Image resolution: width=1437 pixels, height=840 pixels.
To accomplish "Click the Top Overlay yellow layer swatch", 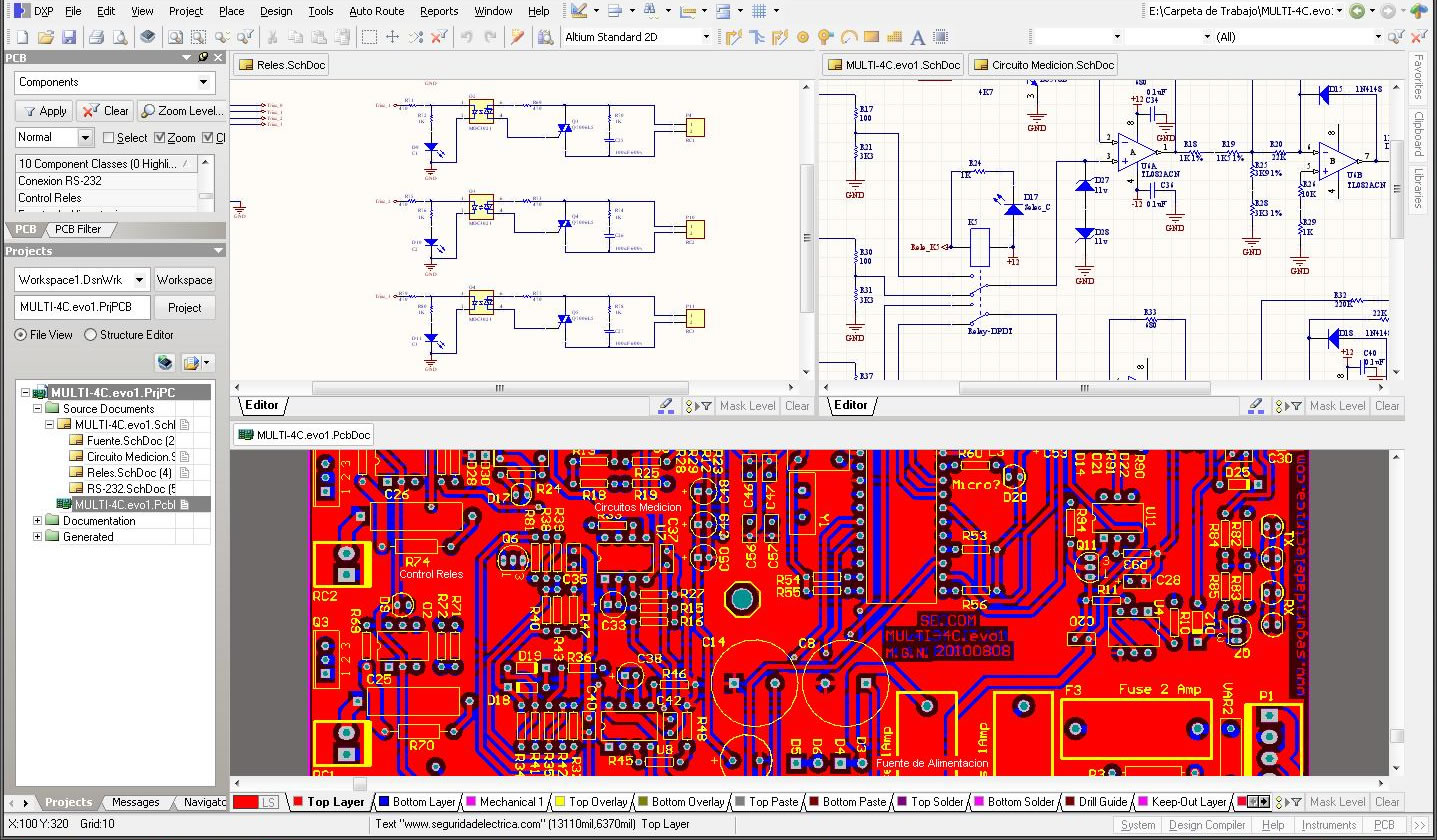I will pos(562,802).
